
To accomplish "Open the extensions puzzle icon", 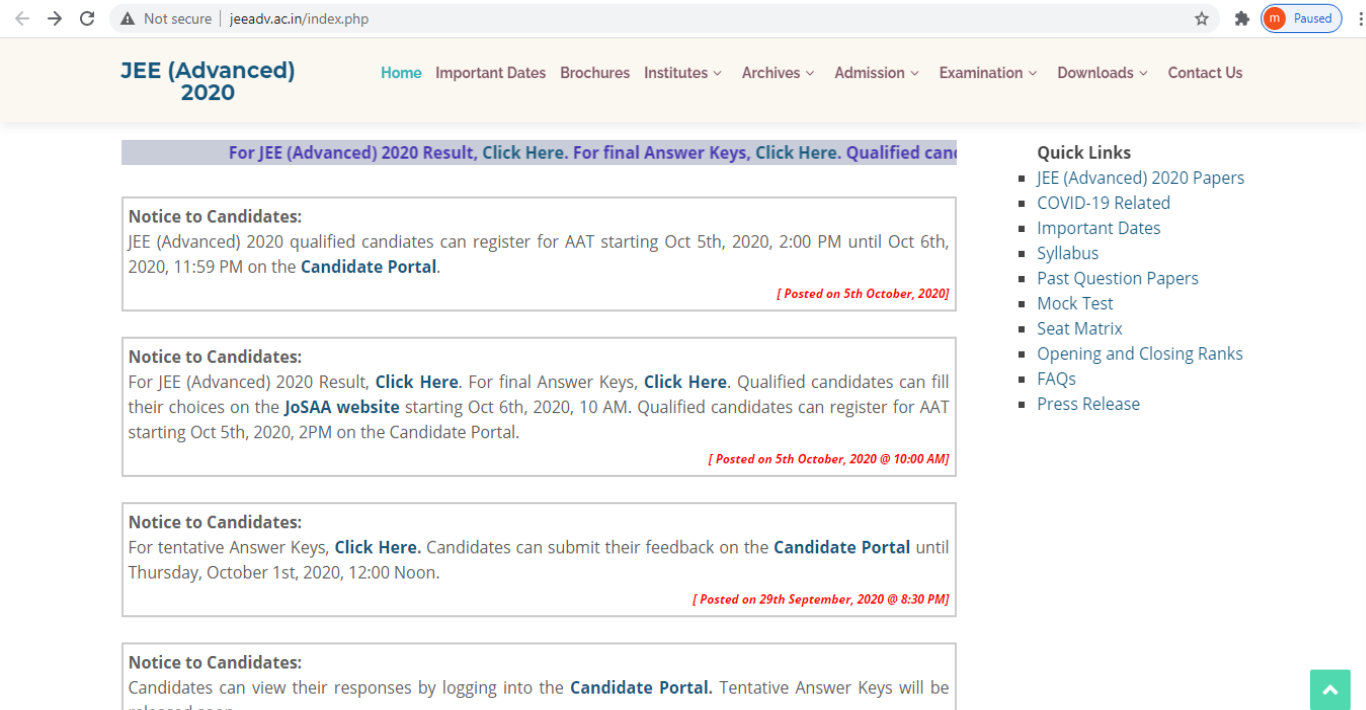I will click(1242, 19).
